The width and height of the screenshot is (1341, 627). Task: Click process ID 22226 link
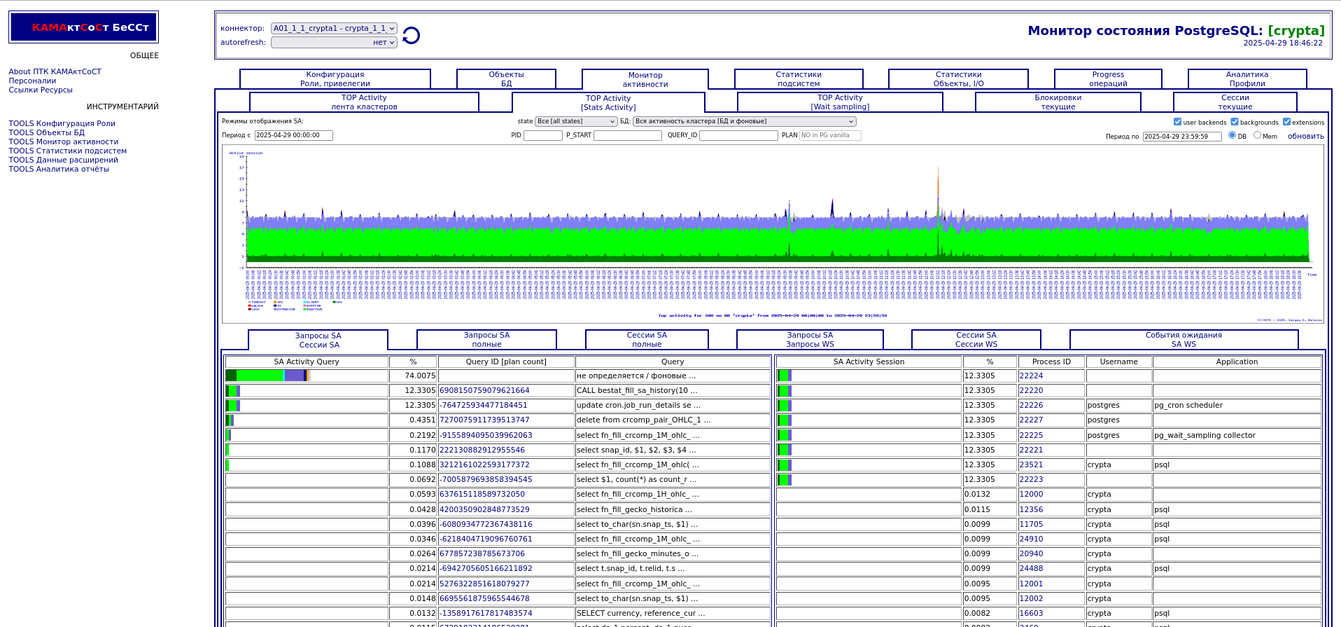pos(1031,406)
